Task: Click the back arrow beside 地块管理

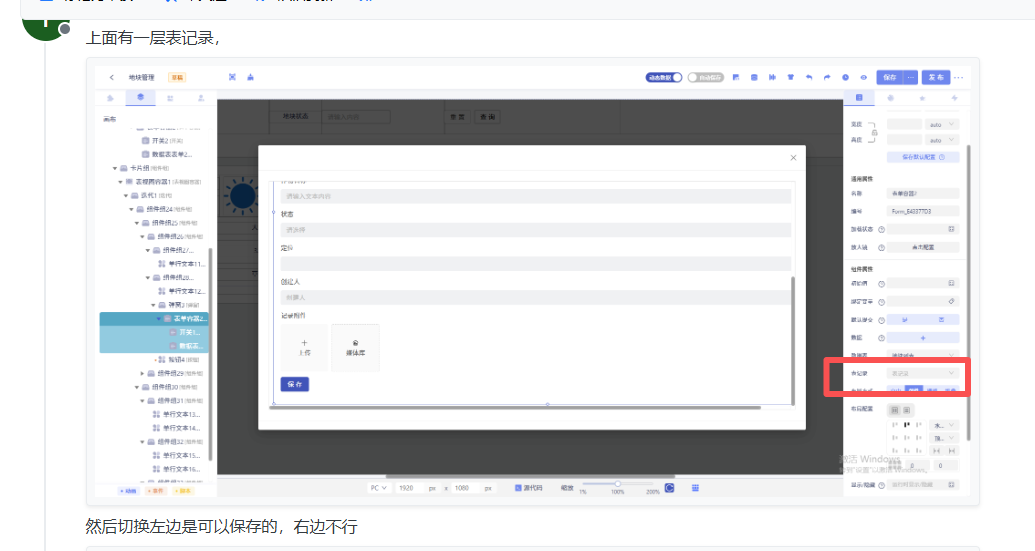Action: click(111, 77)
